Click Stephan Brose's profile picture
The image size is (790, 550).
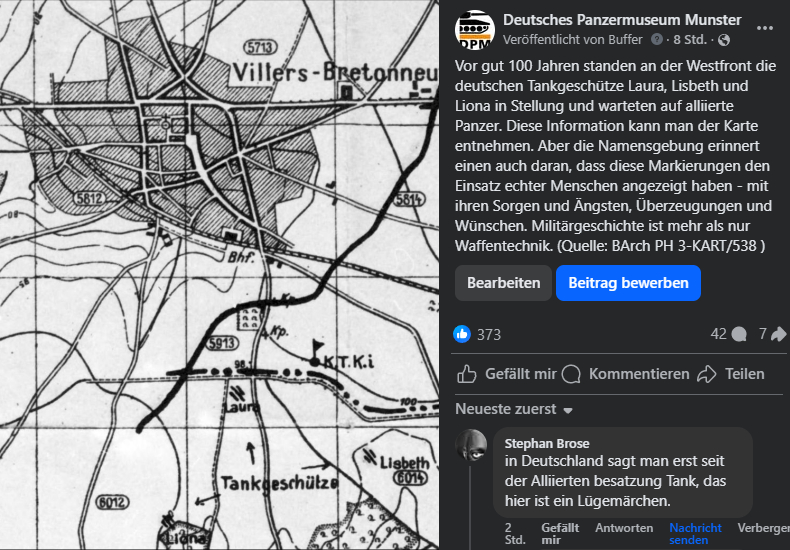coord(471,445)
